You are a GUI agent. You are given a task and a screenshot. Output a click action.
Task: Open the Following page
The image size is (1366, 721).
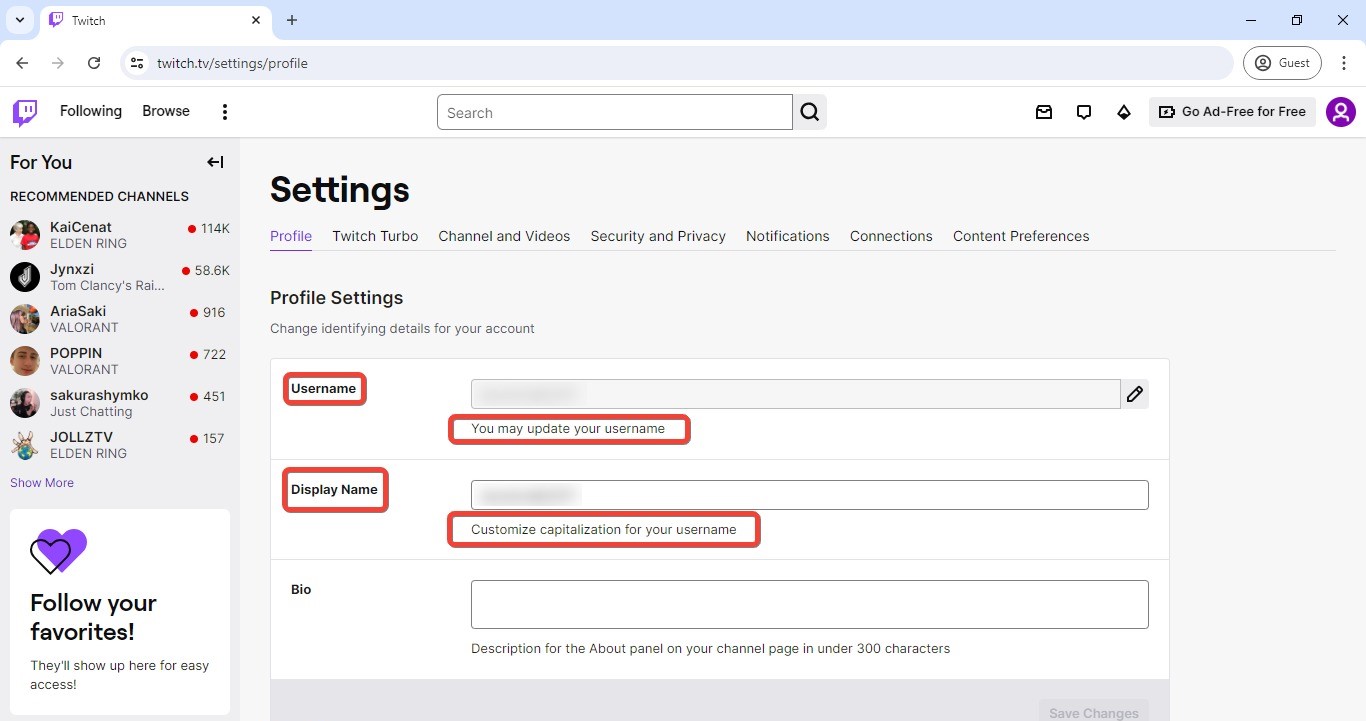(90, 111)
